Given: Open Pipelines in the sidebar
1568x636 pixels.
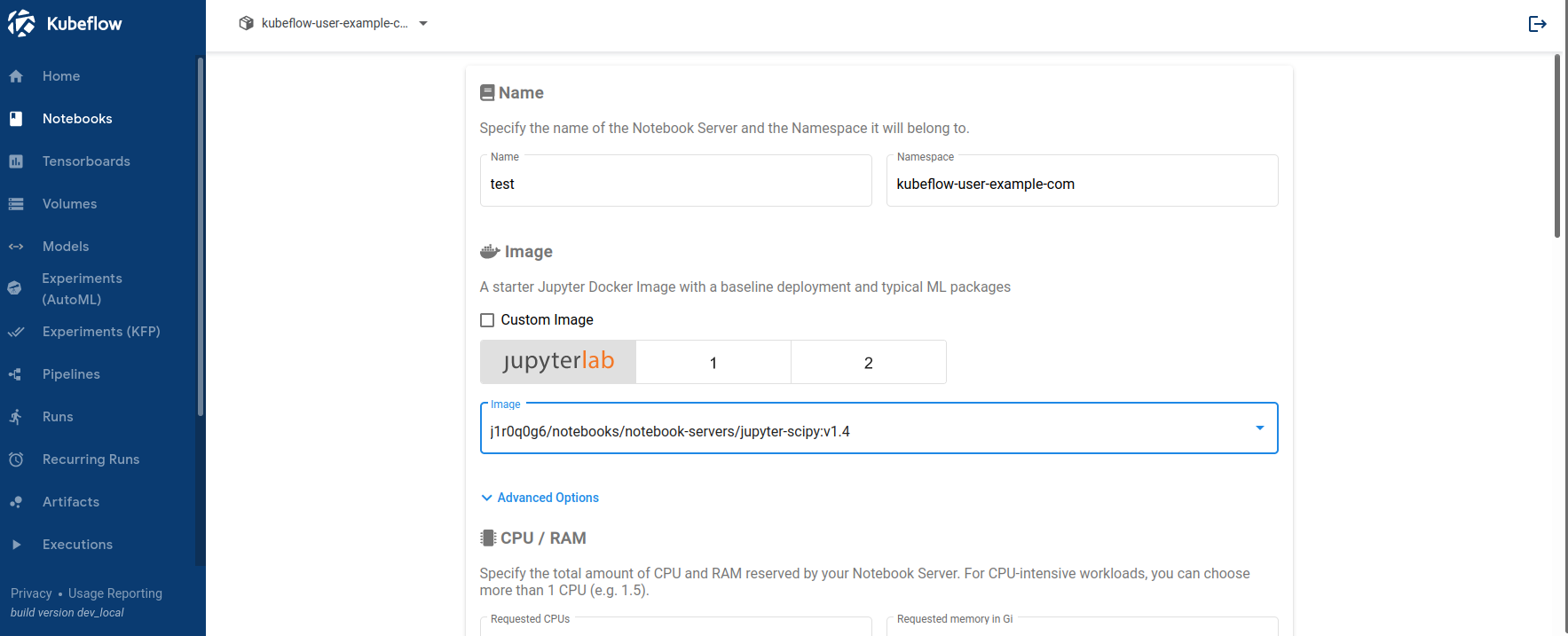Looking at the screenshot, I should (x=71, y=374).
